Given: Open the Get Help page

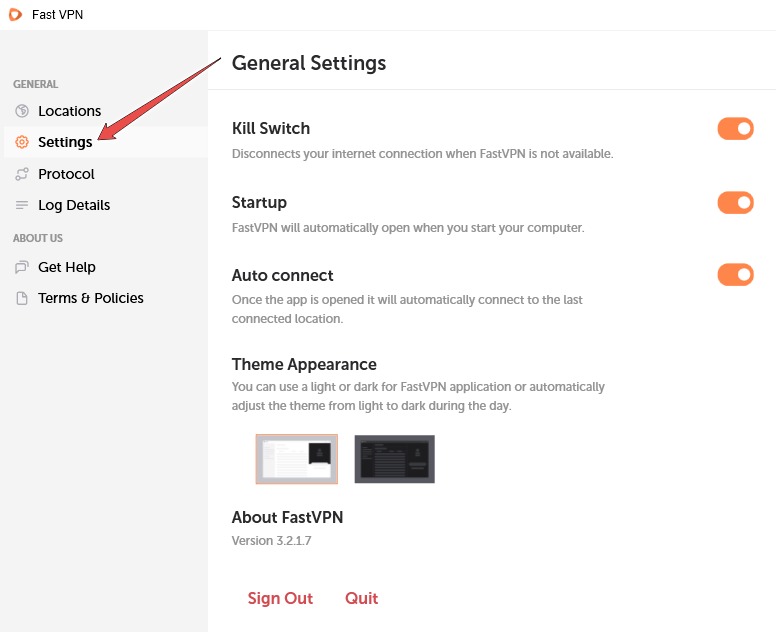Looking at the screenshot, I should 67,267.
